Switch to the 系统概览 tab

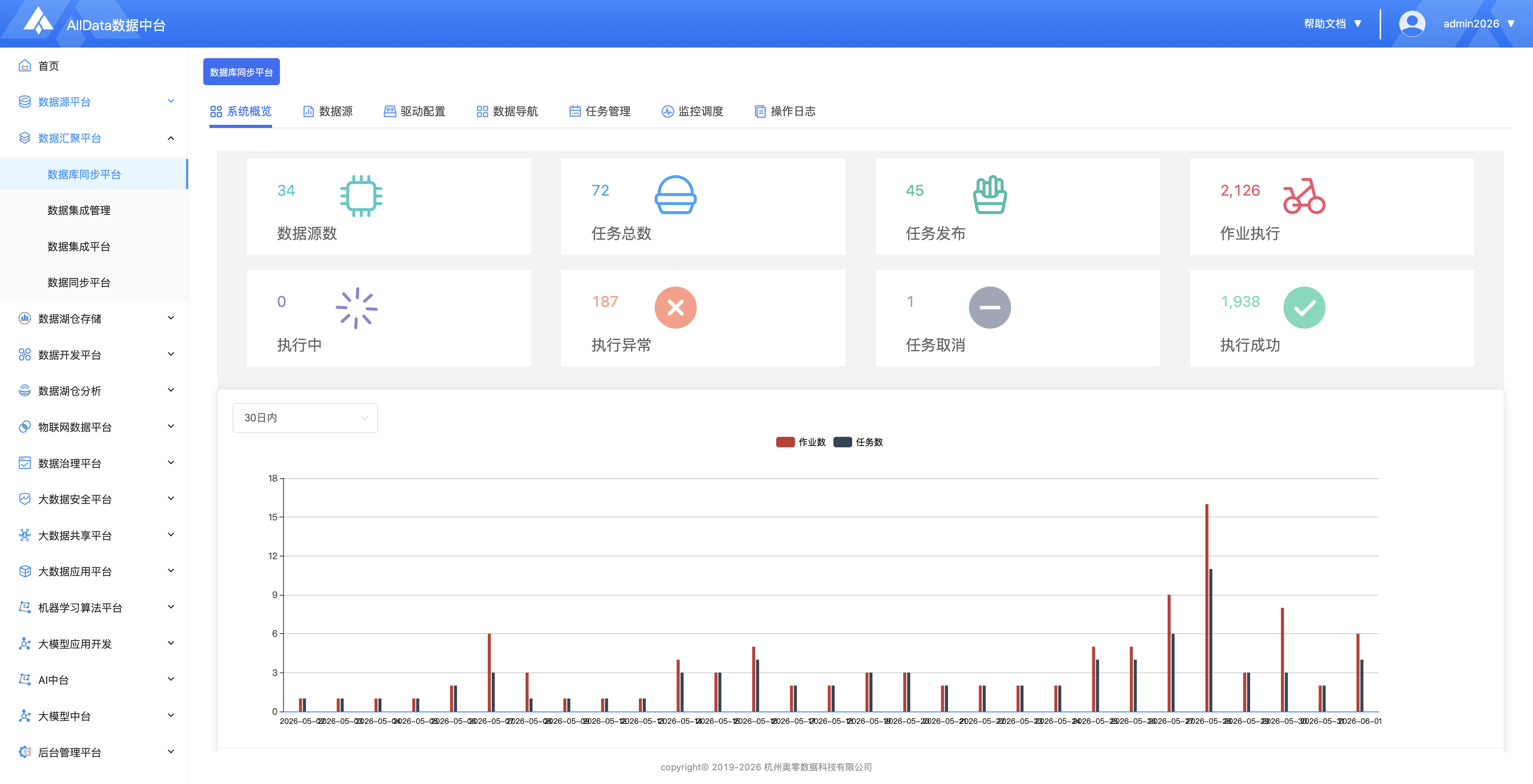(241, 111)
